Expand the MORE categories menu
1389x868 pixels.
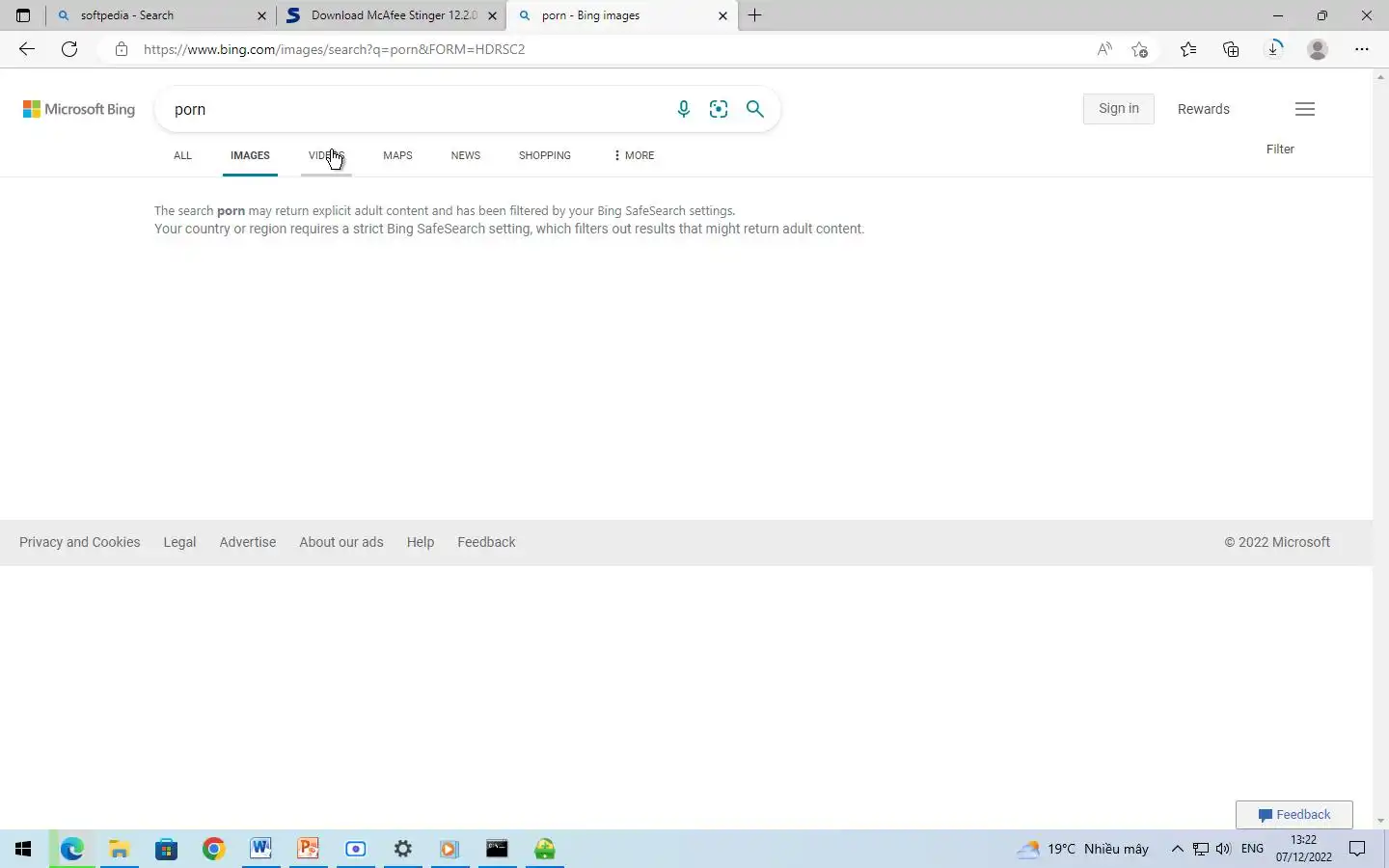[x=634, y=155]
